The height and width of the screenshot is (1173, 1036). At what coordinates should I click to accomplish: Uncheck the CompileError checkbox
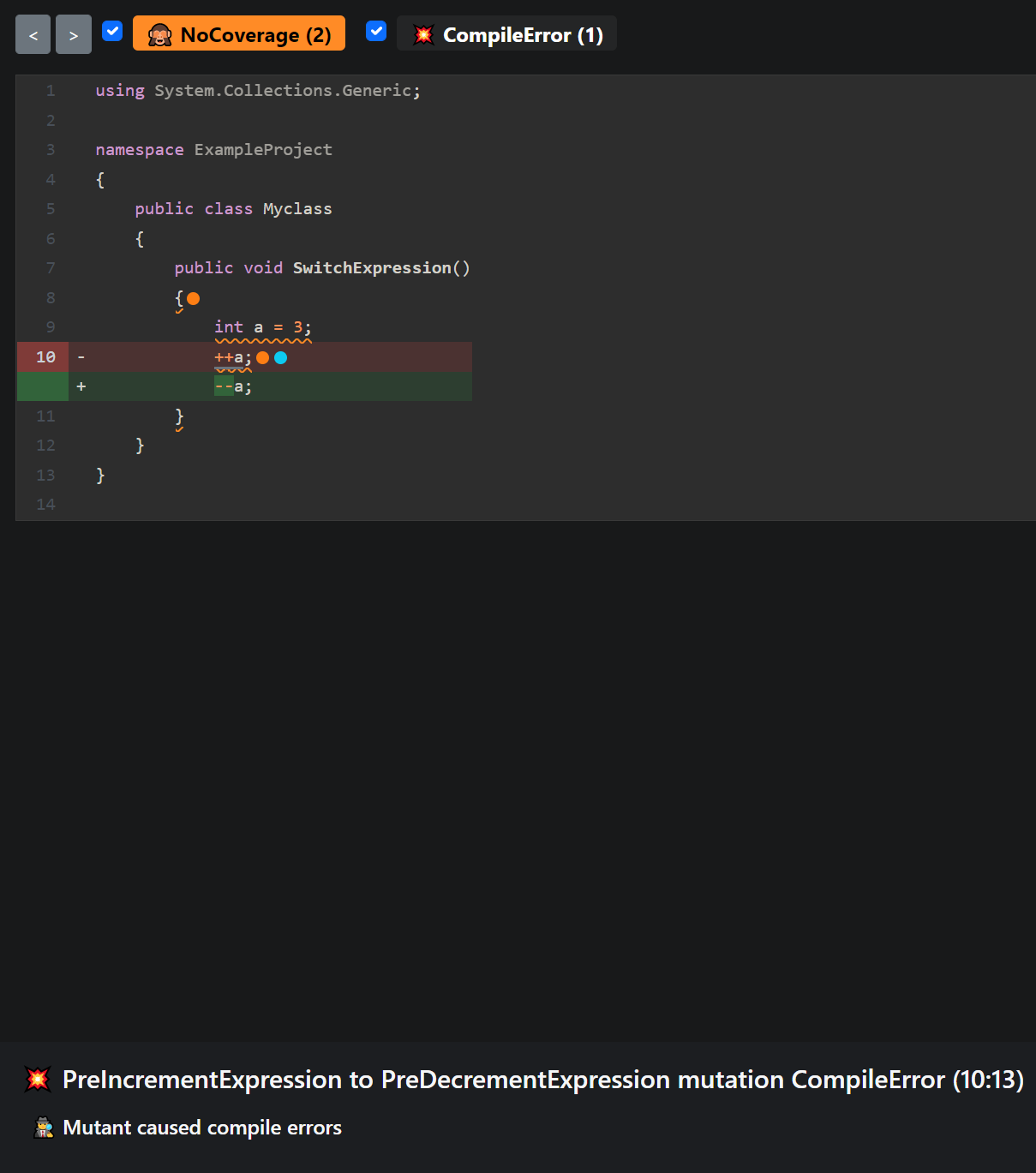[x=375, y=31]
